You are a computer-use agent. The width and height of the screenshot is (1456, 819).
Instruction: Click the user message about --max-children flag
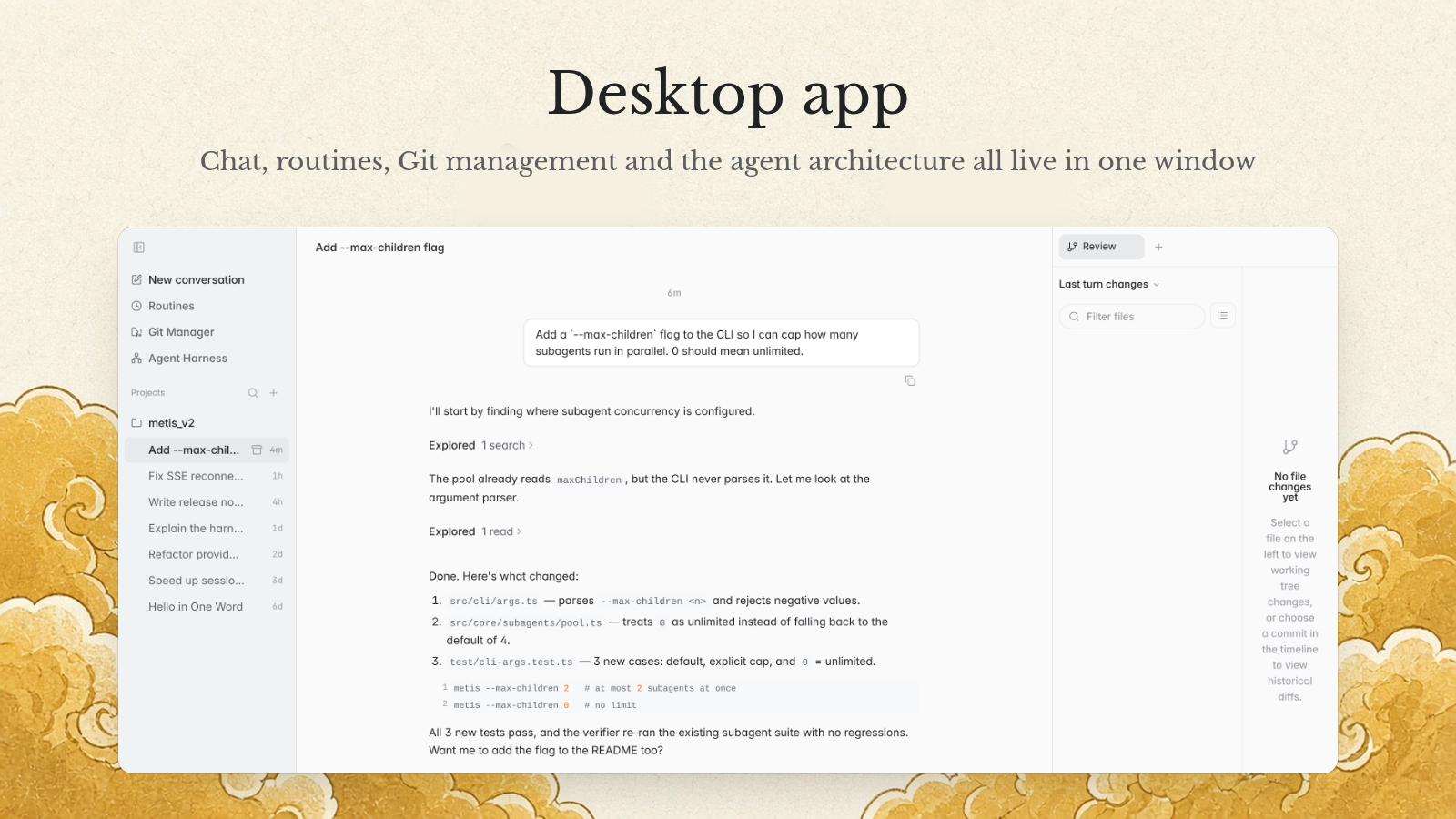[x=722, y=343]
